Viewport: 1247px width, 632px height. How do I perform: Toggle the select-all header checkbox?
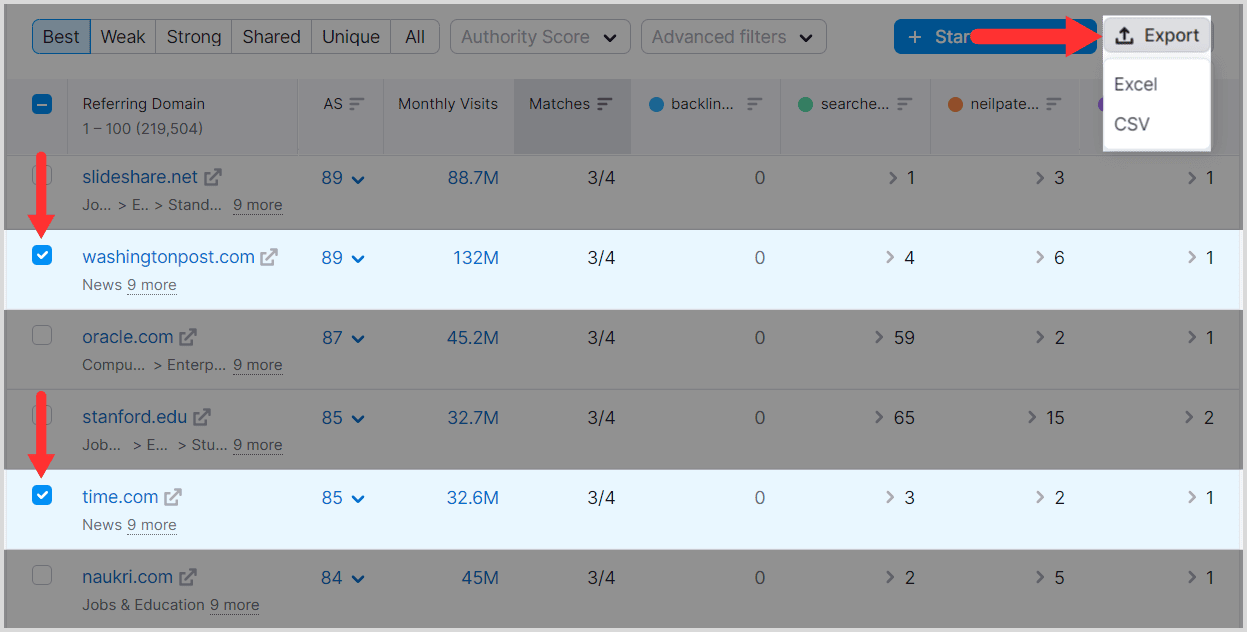(42, 104)
